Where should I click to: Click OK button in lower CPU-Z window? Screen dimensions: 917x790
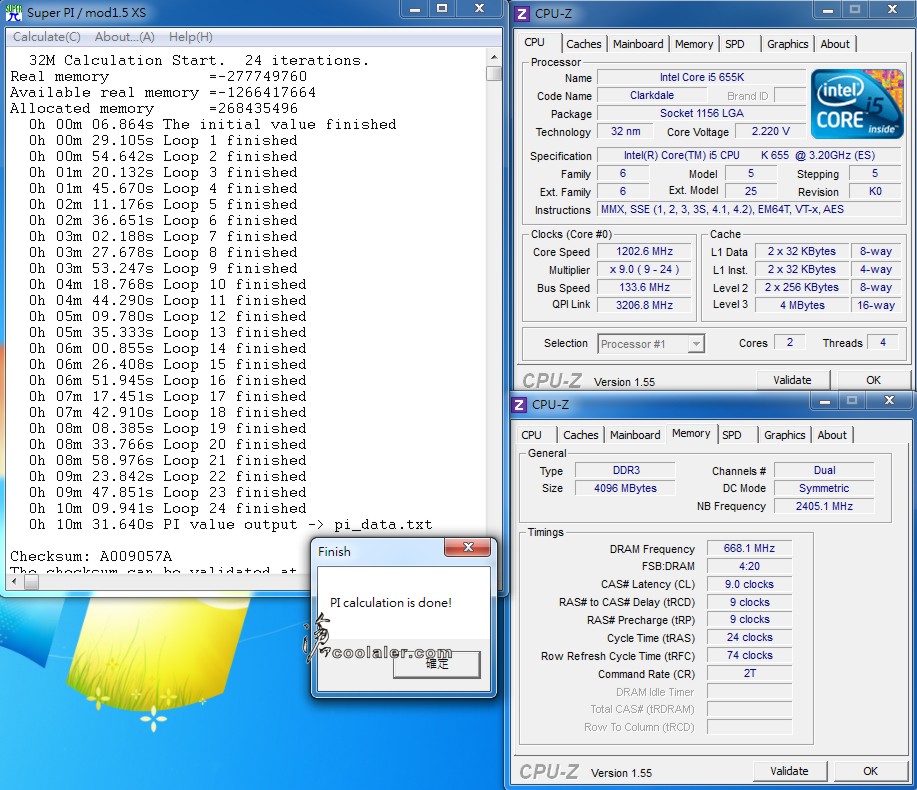[x=870, y=771]
